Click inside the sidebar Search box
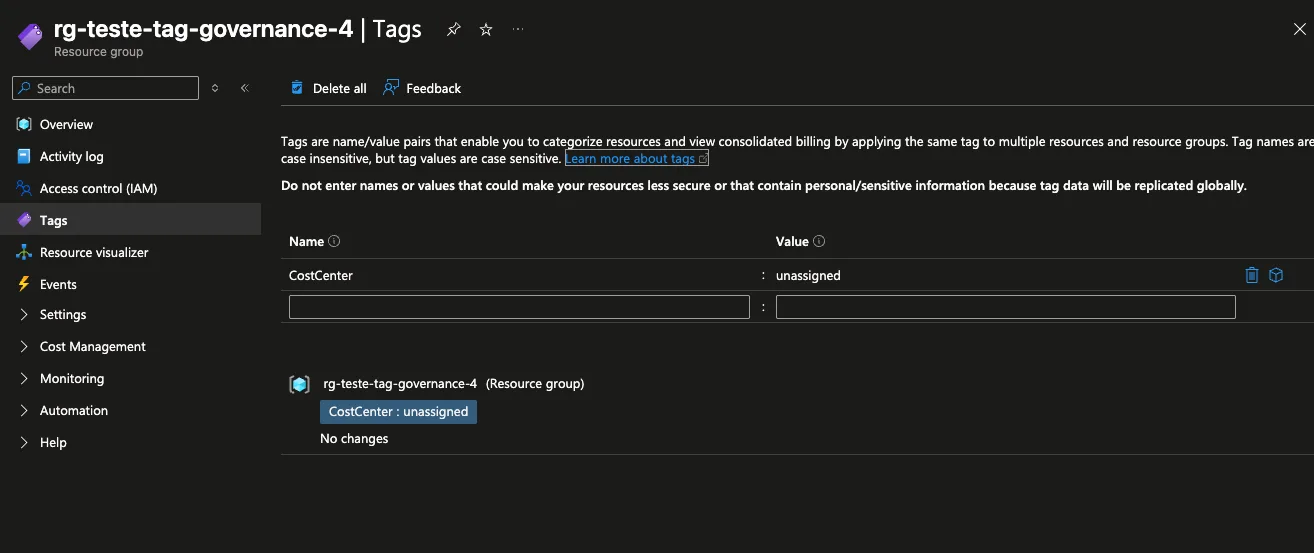Viewport: 1314px width, 553px height. tap(105, 88)
